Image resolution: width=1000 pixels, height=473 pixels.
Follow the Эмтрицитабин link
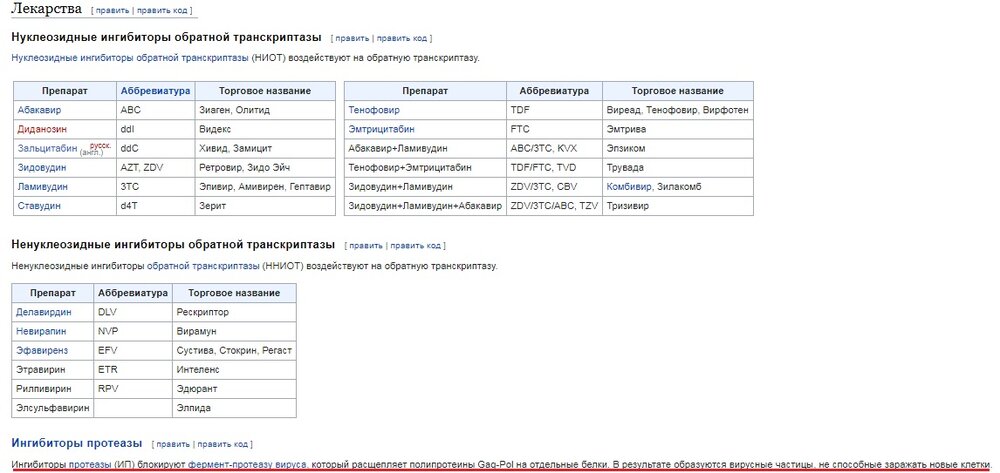click(381, 129)
